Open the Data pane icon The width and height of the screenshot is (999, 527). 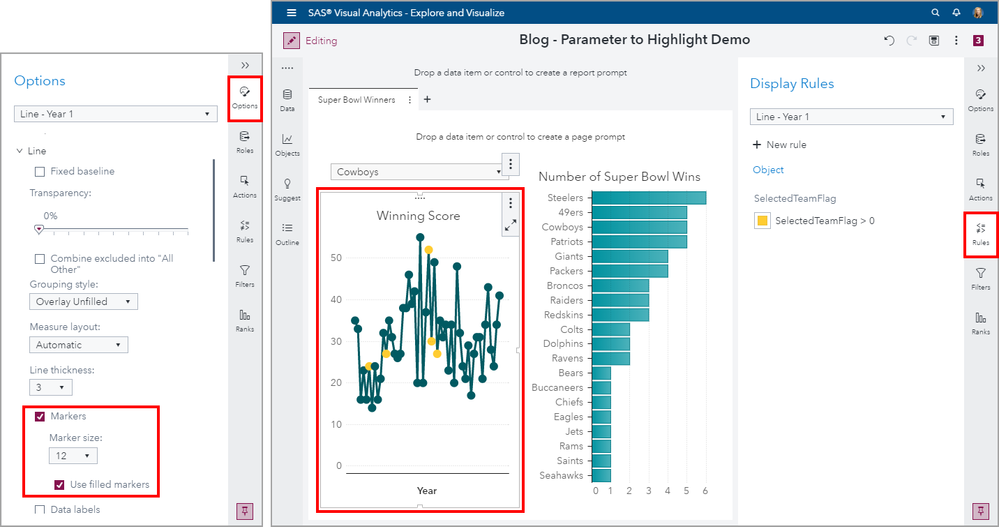tap(287, 99)
